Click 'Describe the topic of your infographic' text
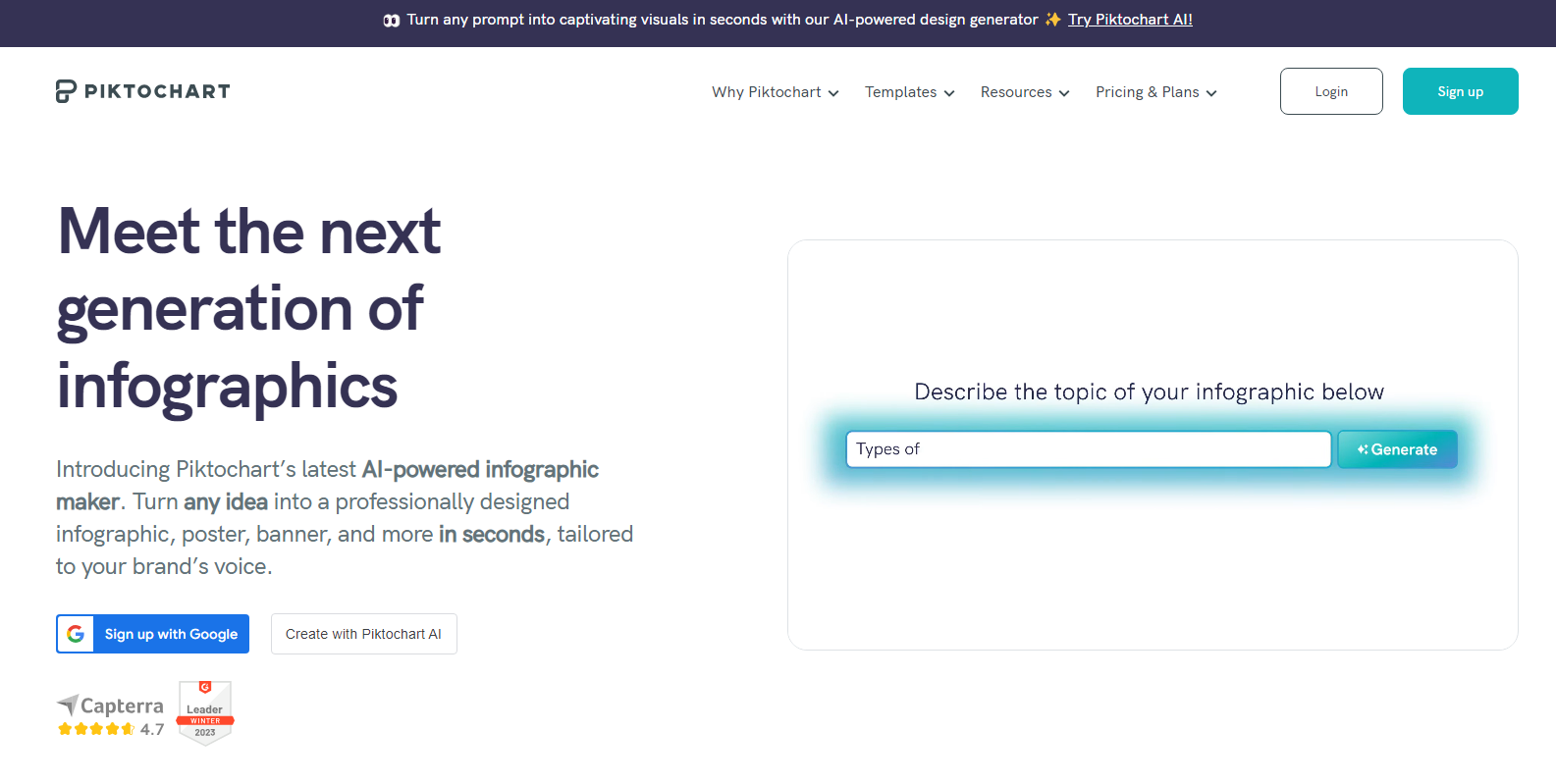The image size is (1556, 784). (1149, 392)
